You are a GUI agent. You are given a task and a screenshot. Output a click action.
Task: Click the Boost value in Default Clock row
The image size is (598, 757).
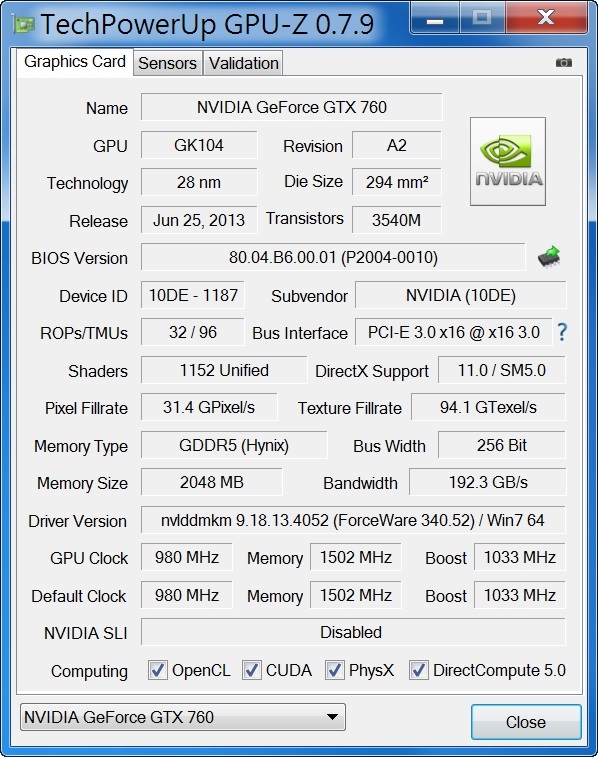(520, 595)
